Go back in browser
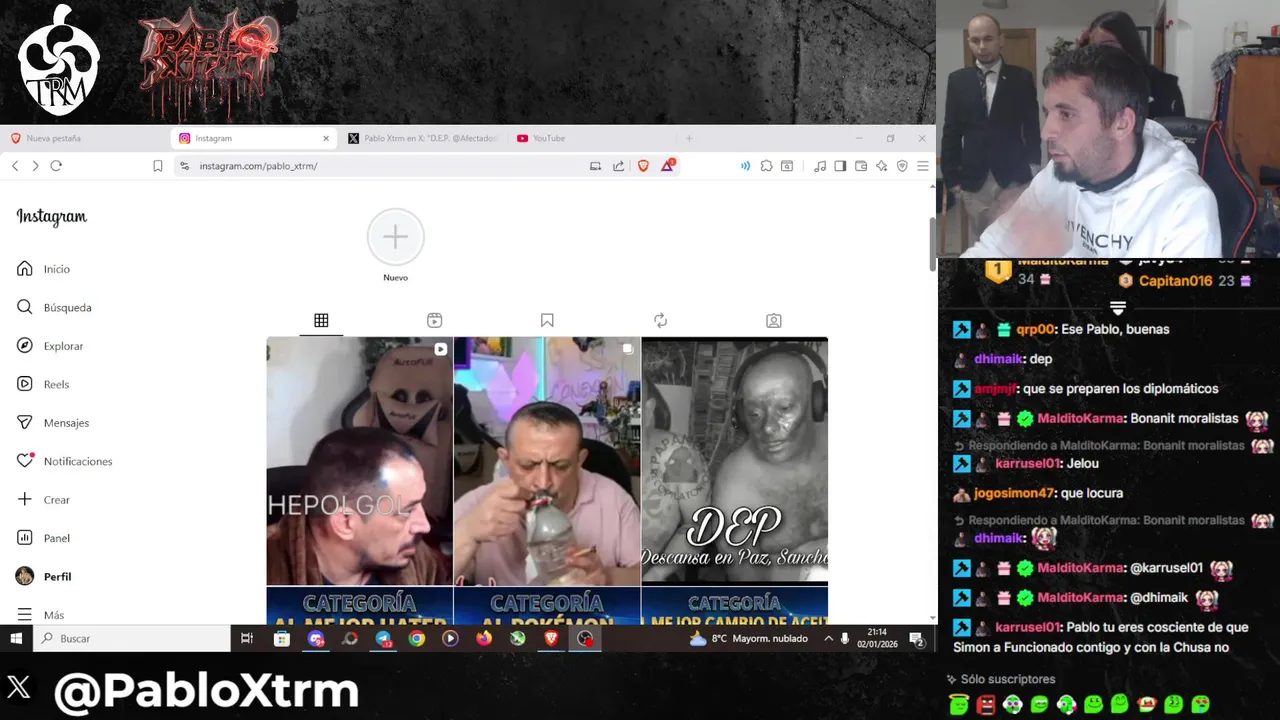The image size is (1280, 720). 15,166
